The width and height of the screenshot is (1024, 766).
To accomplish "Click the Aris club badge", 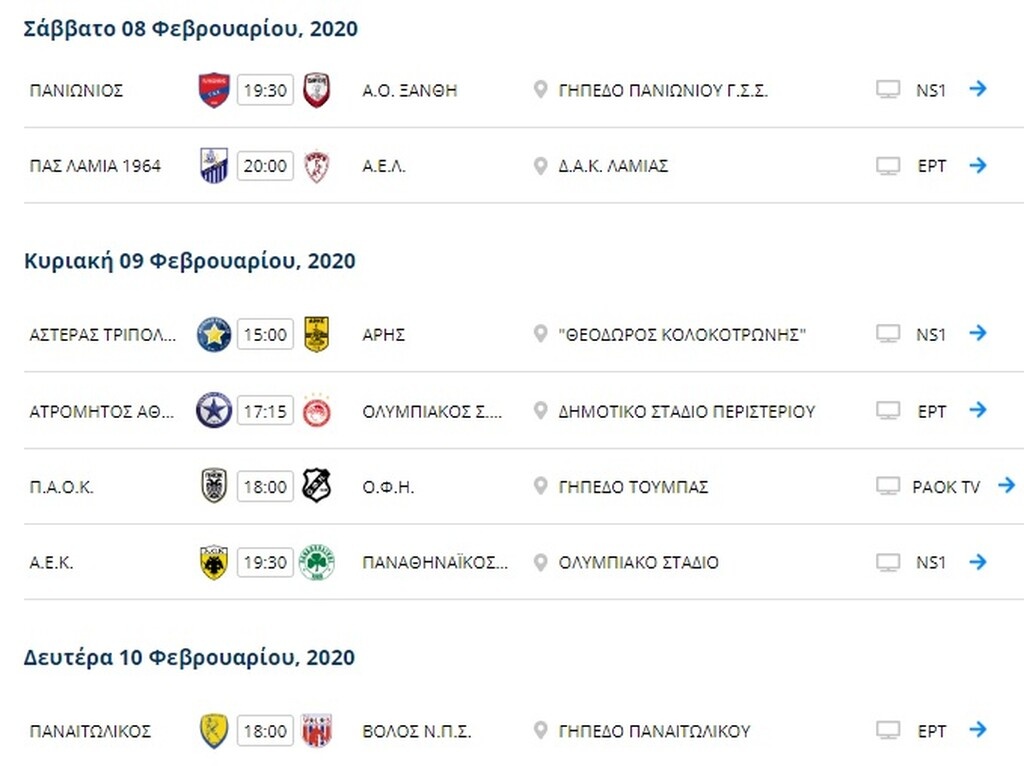I will [x=316, y=334].
